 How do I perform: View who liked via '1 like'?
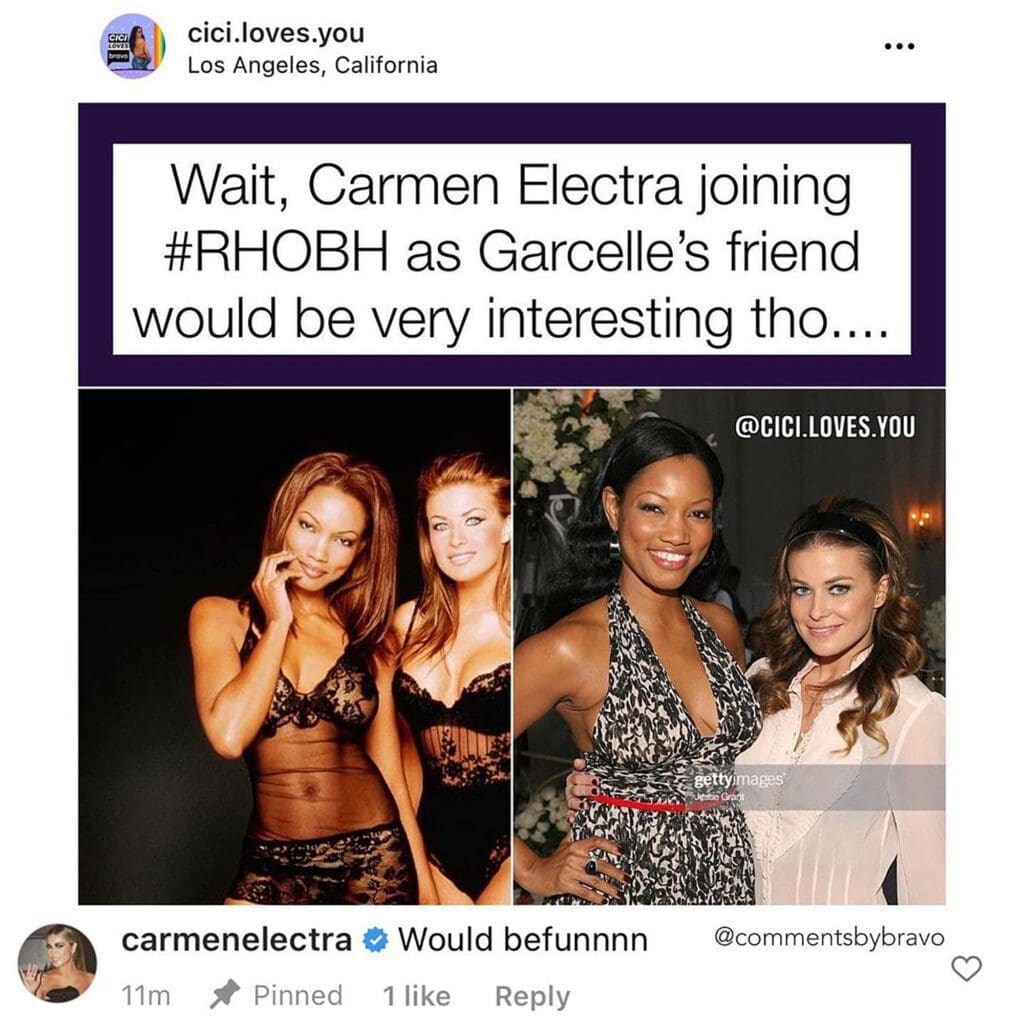pyautogui.click(x=417, y=996)
